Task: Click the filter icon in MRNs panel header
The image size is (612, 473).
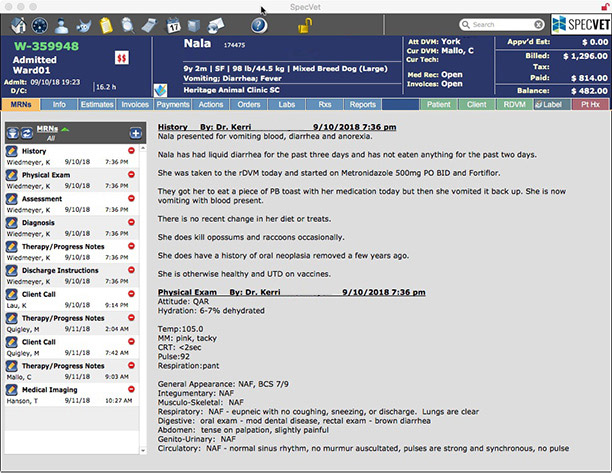Action: 12,133
